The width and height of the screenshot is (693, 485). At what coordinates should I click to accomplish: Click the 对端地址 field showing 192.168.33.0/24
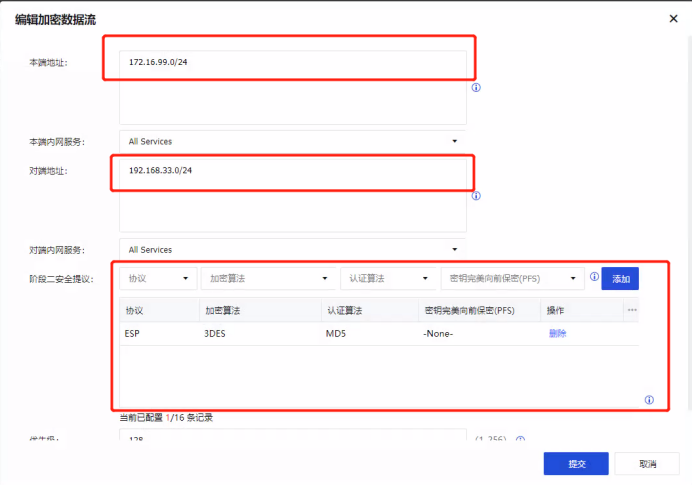click(x=292, y=171)
